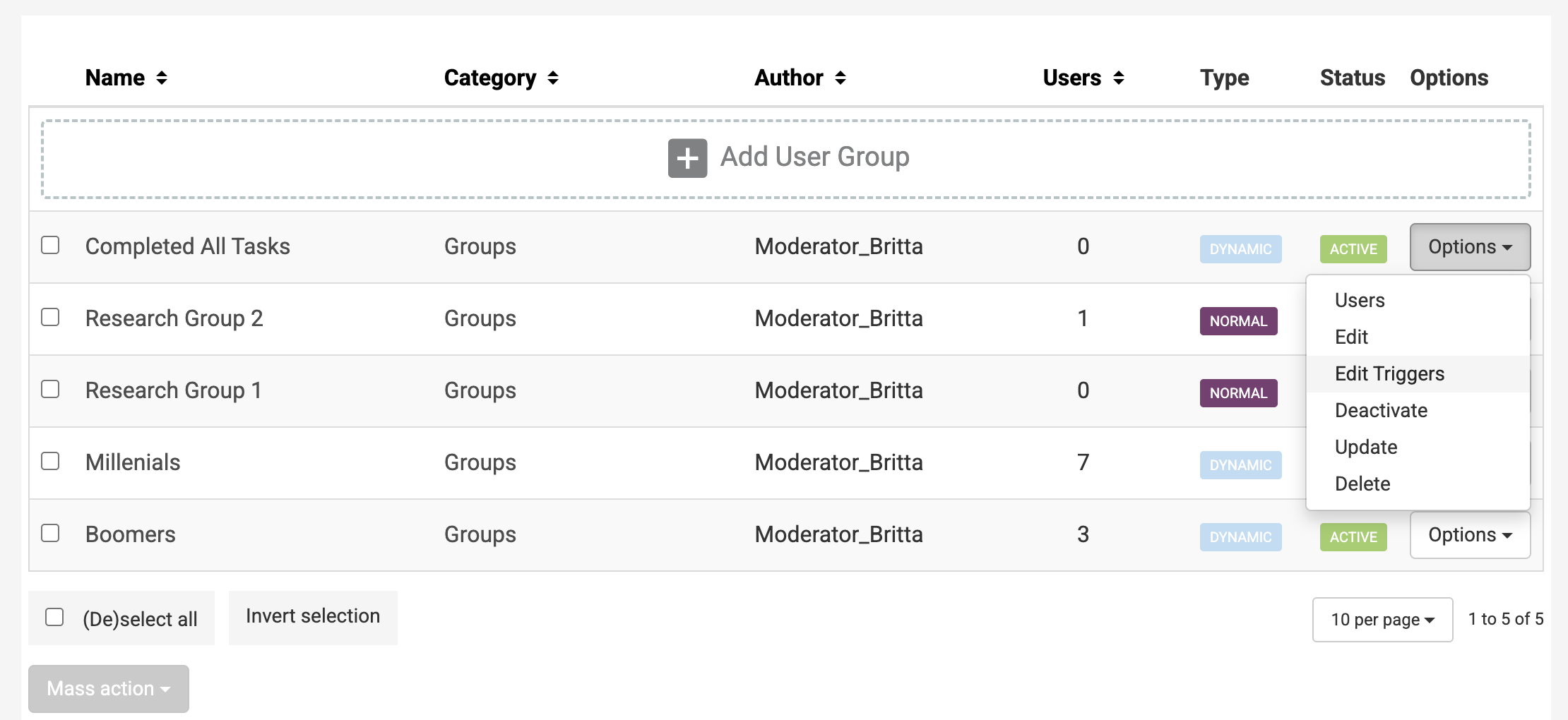1568x720 pixels.
Task: Click NORMAL badge for Research Group 2
Action: tap(1238, 321)
